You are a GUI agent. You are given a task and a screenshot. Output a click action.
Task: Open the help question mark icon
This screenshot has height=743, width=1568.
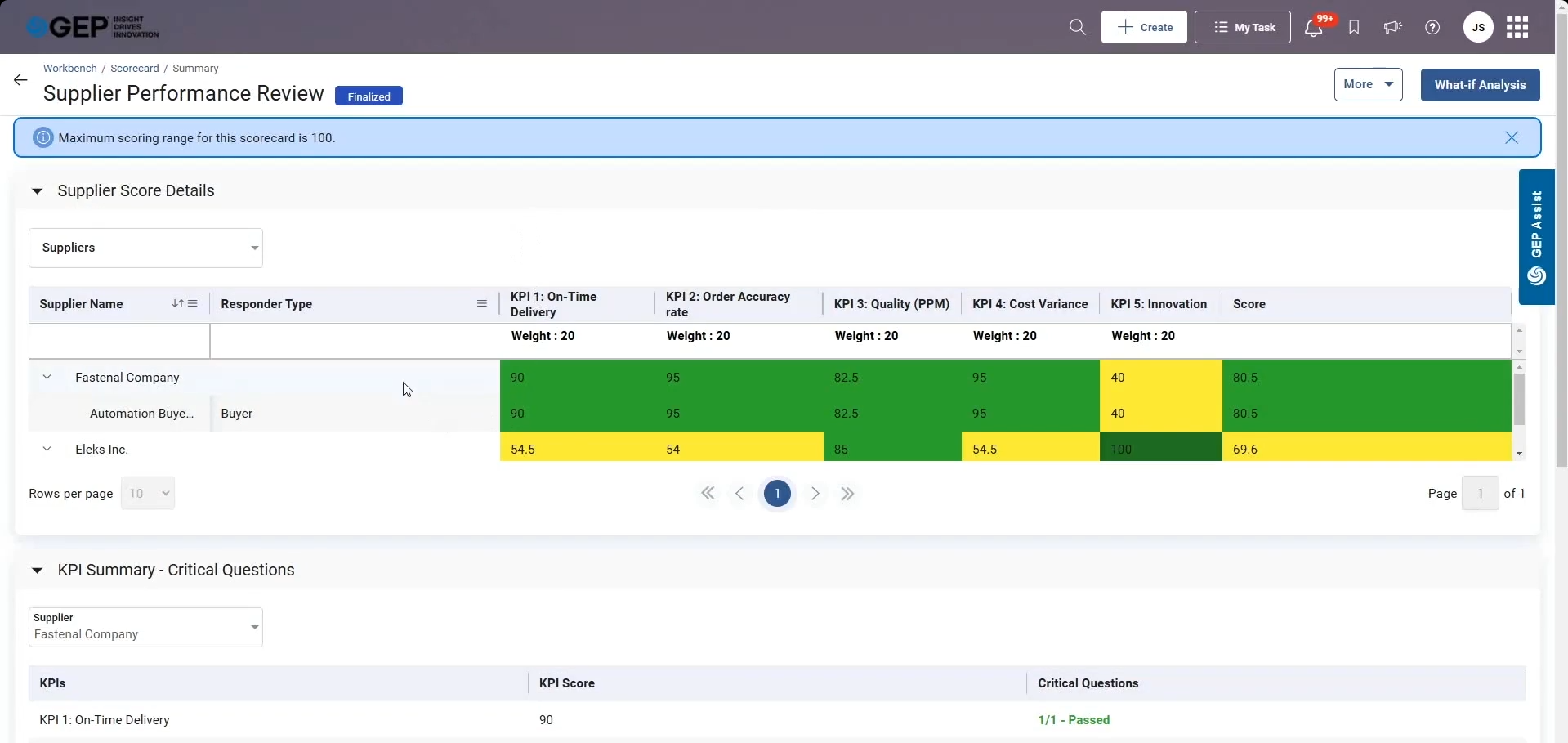pyautogui.click(x=1432, y=27)
